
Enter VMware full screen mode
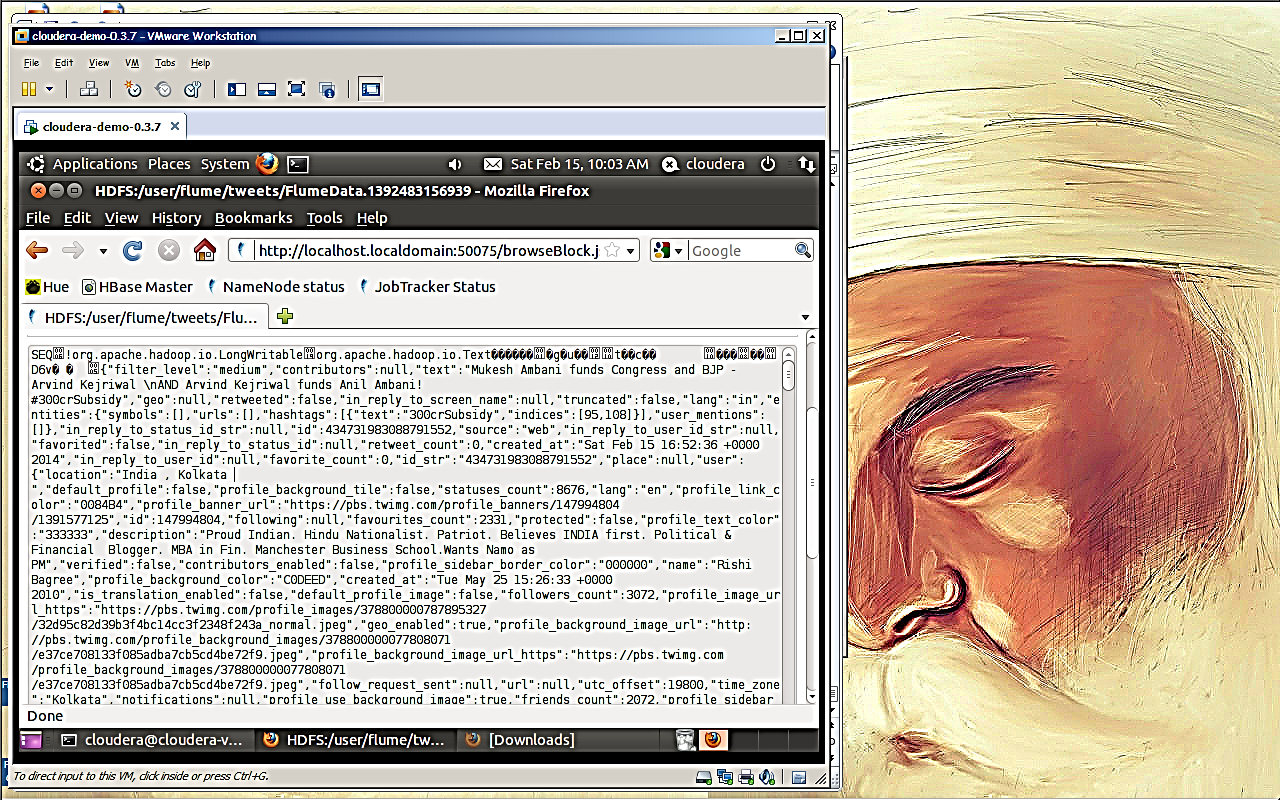(296, 89)
